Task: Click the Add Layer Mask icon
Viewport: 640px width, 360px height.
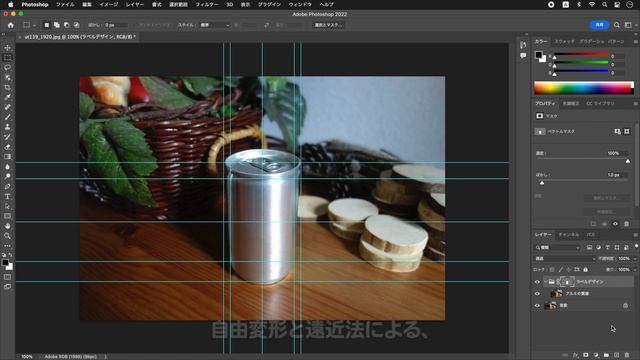Action: pos(586,355)
